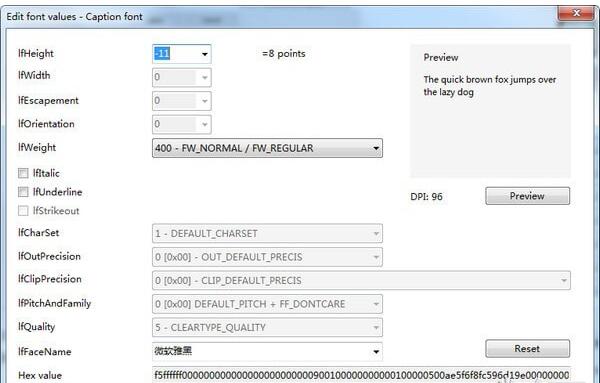Click the quick brown fox preview text
Screen dimensions: 600x383
click(490, 86)
